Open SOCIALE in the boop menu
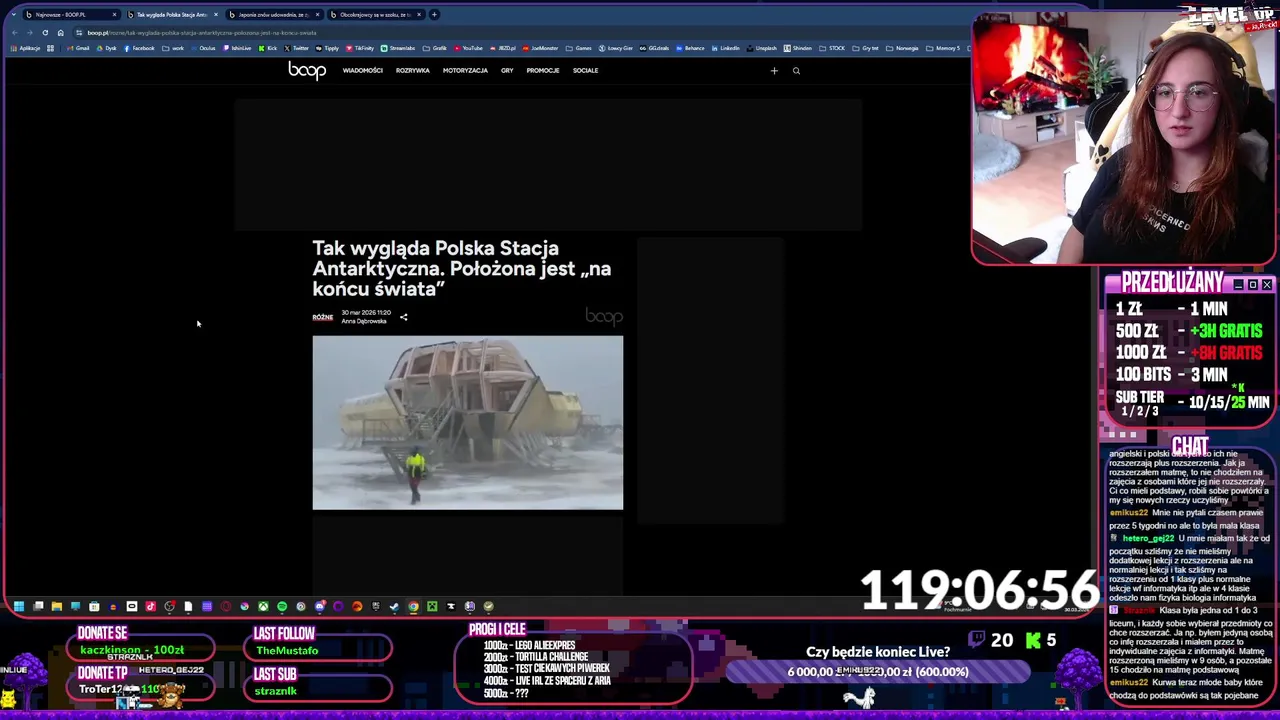Image resolution: width=1280 pixels, height=720 pixels. click(x=585, y=71)
